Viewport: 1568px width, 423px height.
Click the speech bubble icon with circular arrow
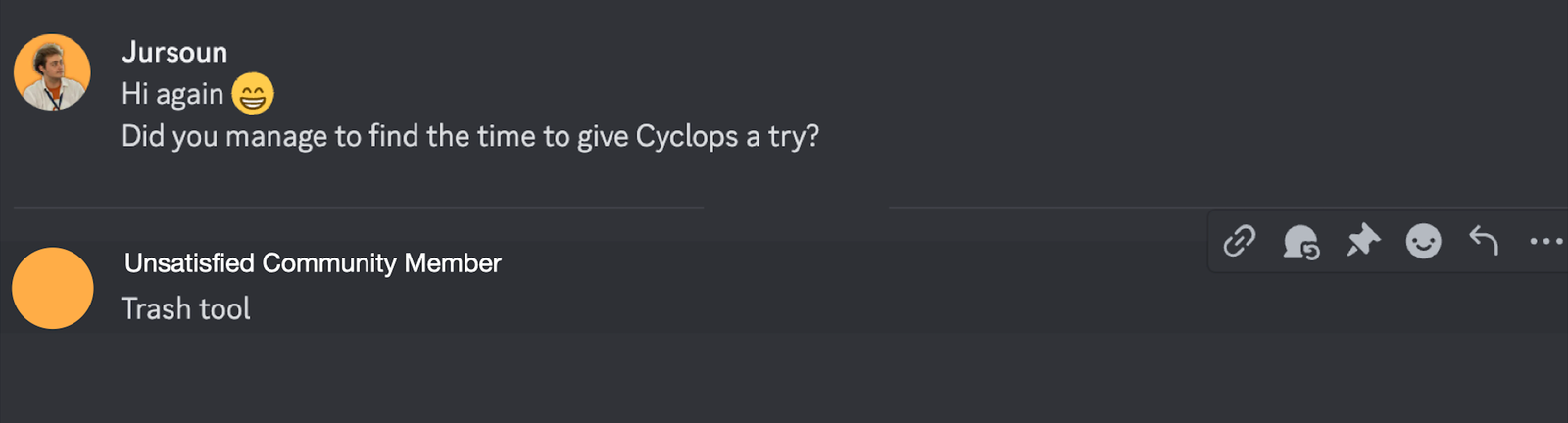pos(1300,241)
